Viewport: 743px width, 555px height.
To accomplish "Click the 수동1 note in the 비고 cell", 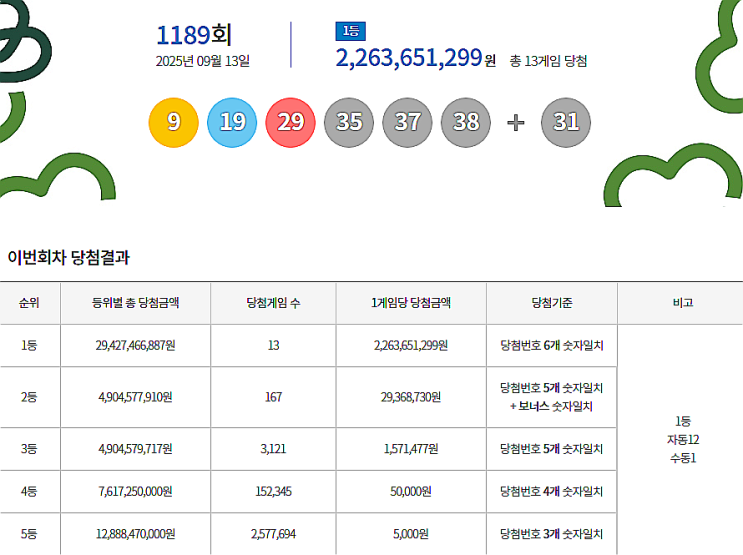I will pyautogui.click(x=683, y=458).
